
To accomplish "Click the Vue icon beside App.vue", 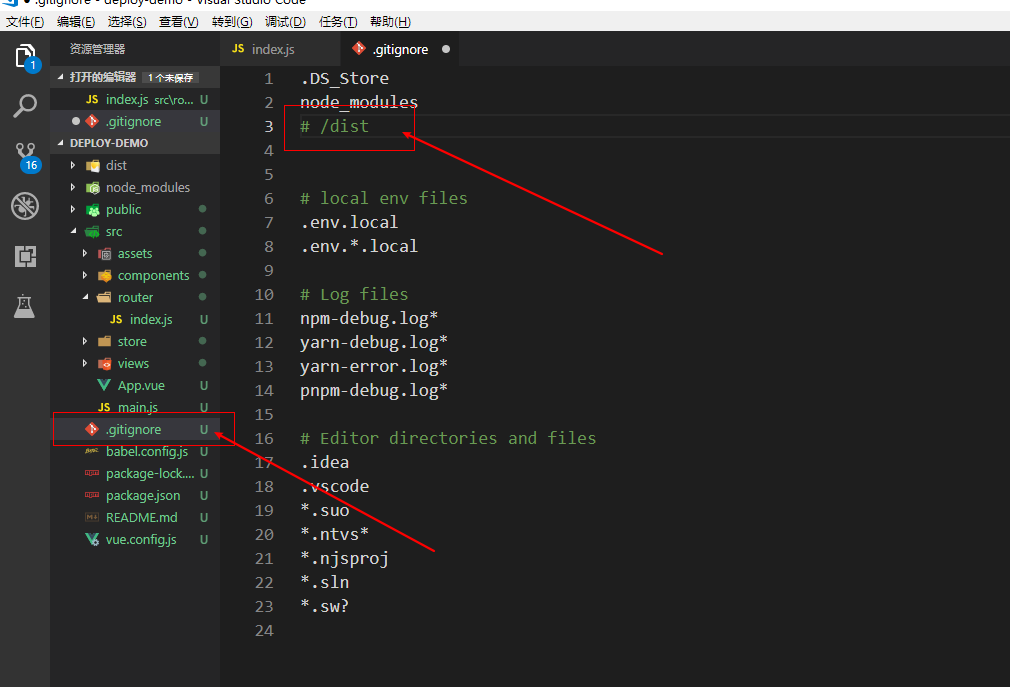I will click(104, 385).
